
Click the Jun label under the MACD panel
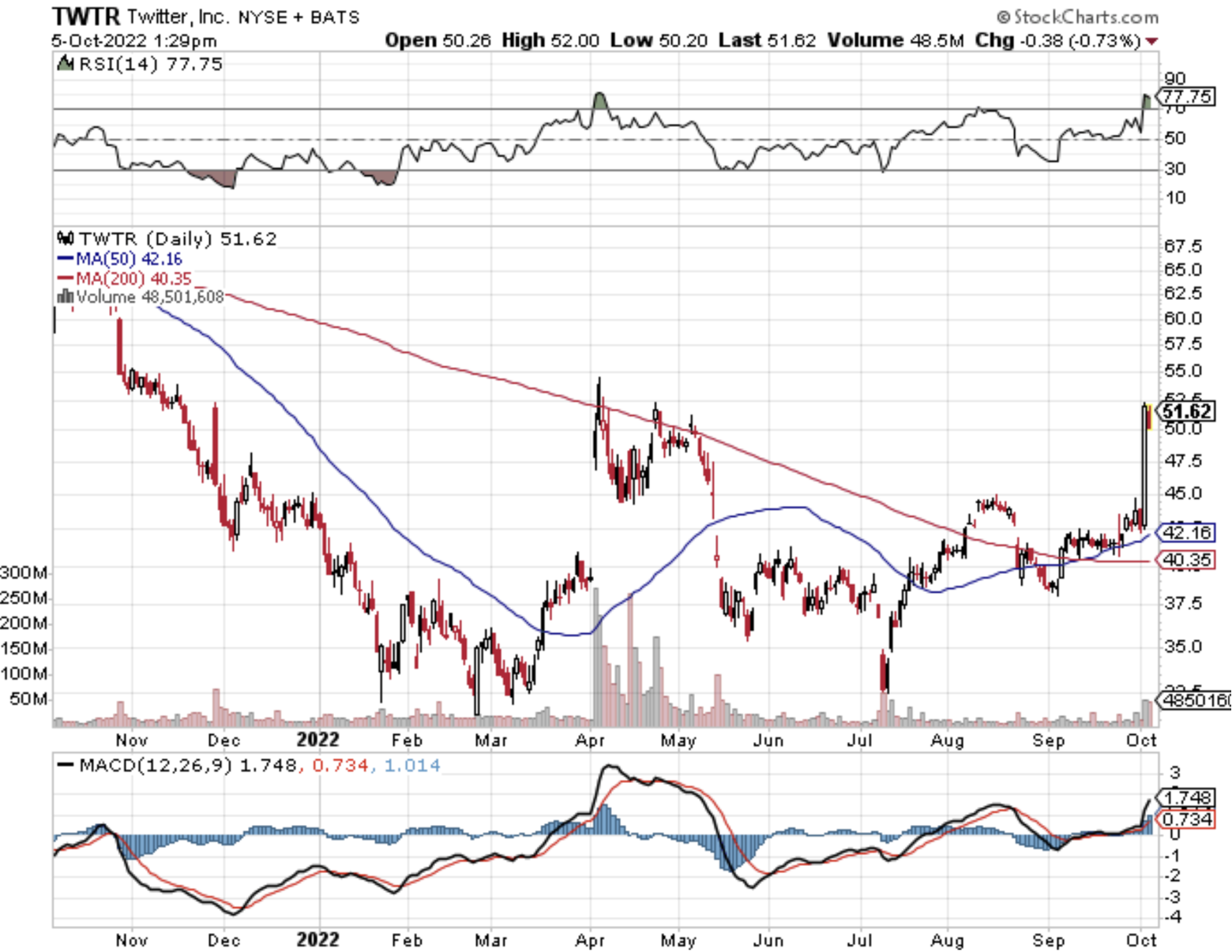(768, 940)
